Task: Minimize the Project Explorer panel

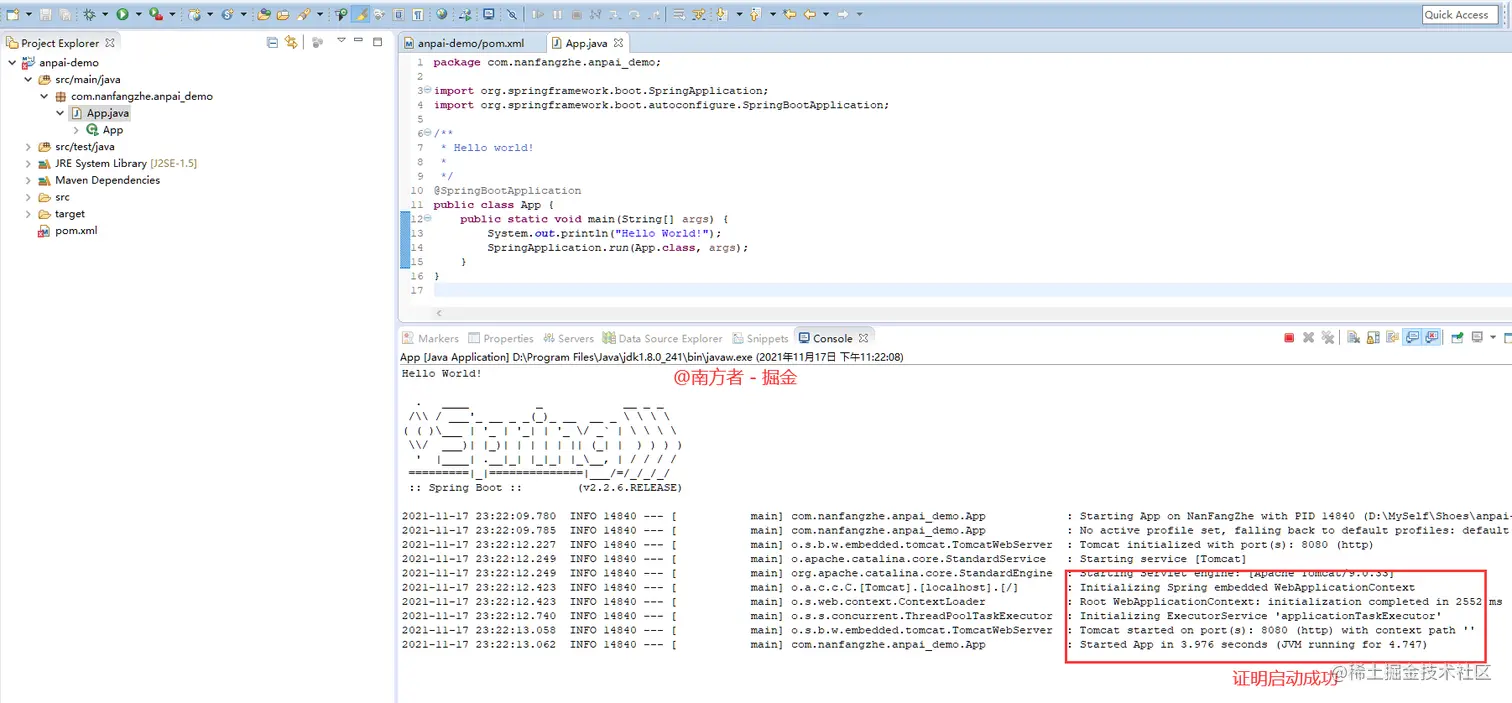Action: (359, 41)
